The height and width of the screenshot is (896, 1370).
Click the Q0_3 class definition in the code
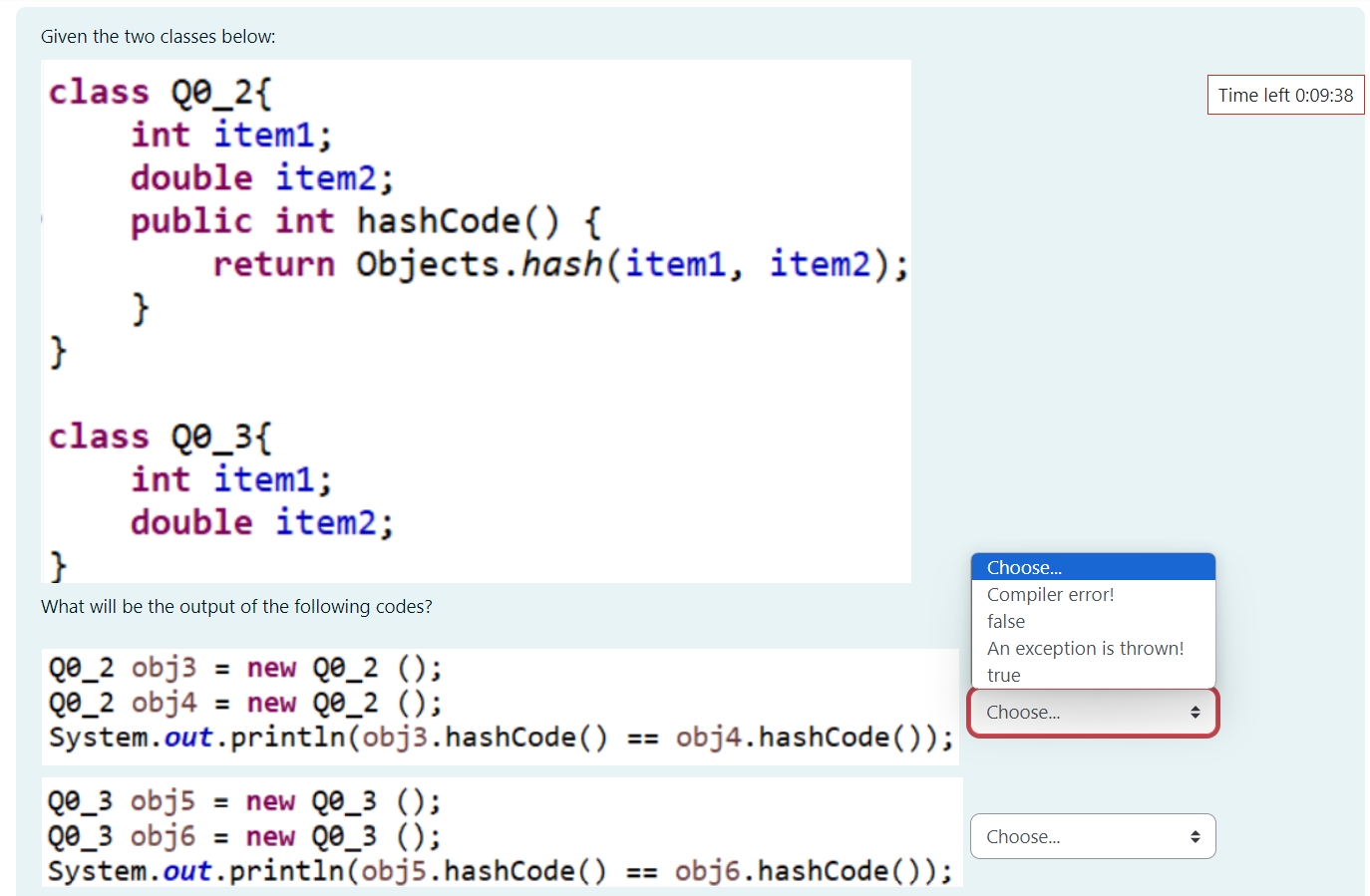(x=160, y=436)
